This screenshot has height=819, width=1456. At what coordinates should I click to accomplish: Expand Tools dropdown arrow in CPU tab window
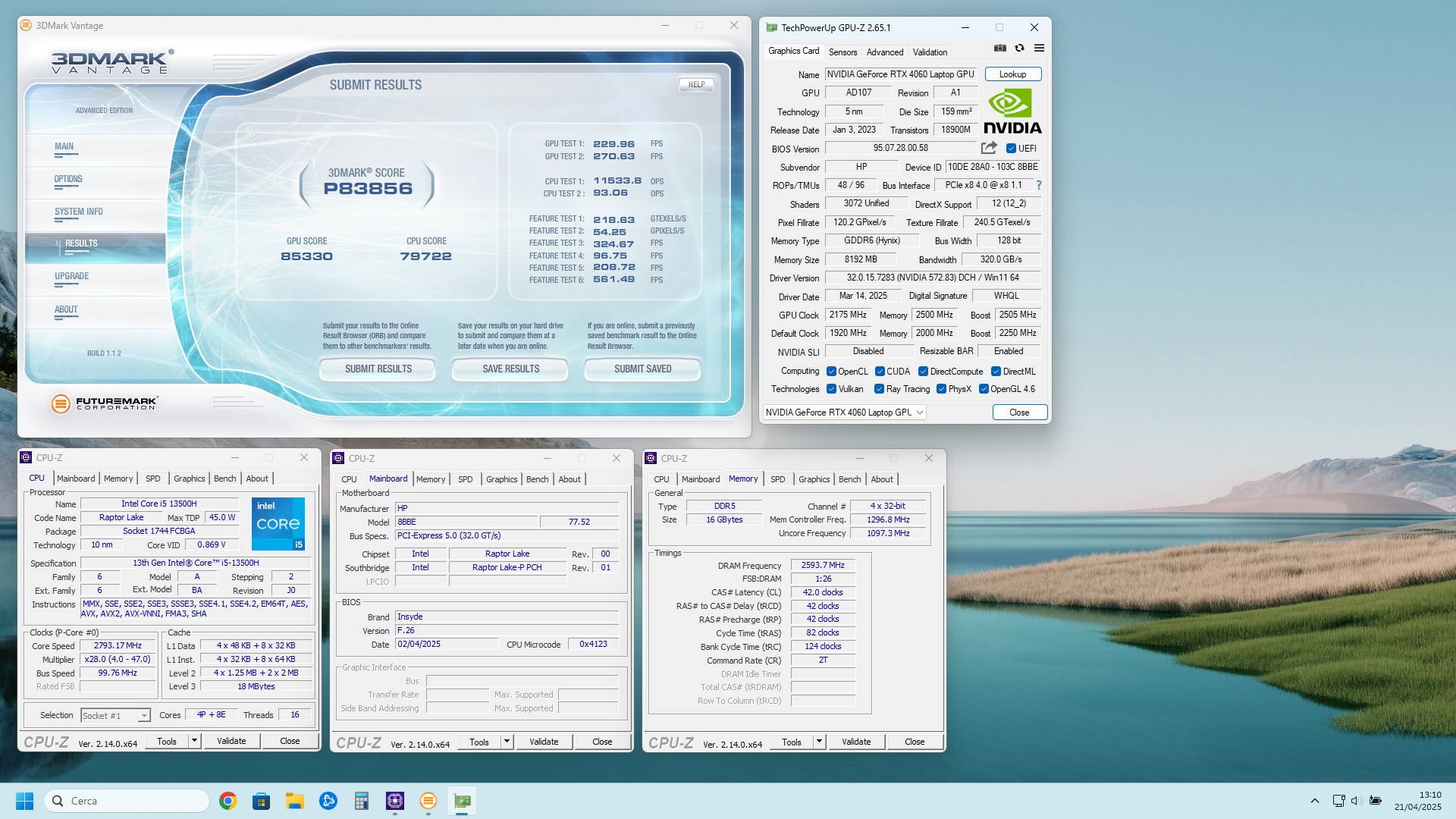tap(194, 741)
